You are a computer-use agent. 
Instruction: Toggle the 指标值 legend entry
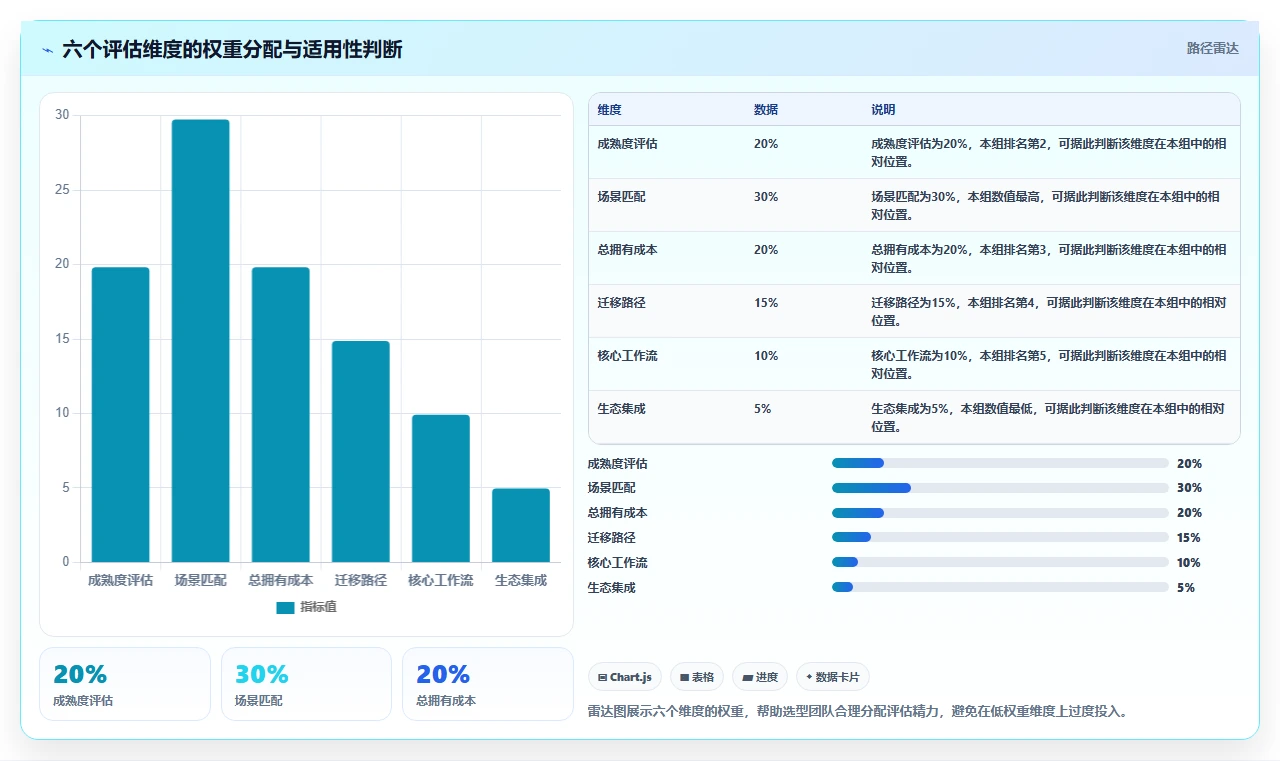tap(307, 607)
